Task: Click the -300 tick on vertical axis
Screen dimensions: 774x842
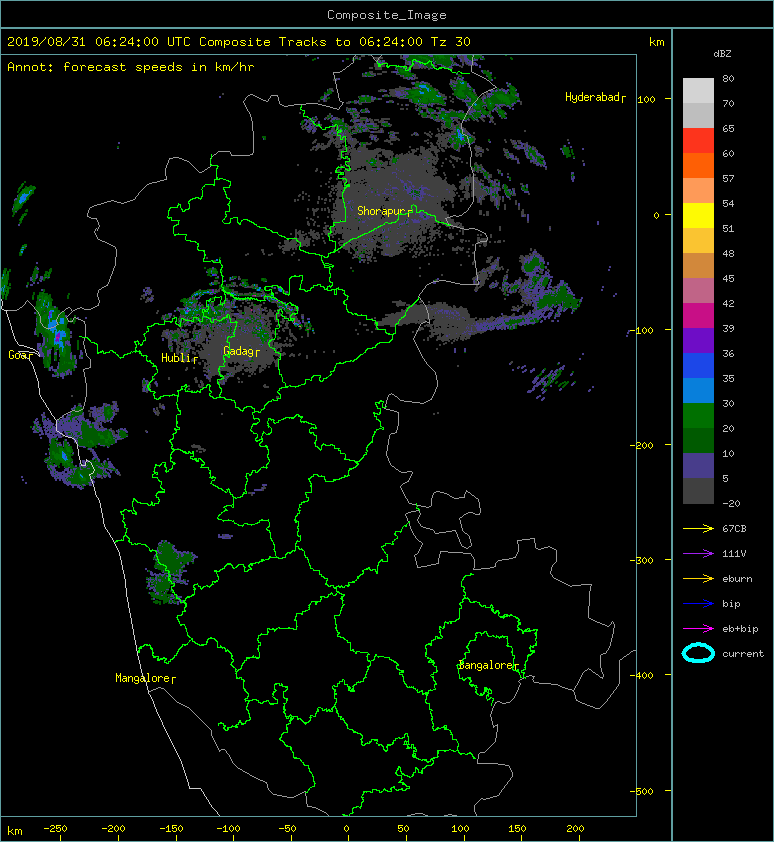Action: coord(641,560)
